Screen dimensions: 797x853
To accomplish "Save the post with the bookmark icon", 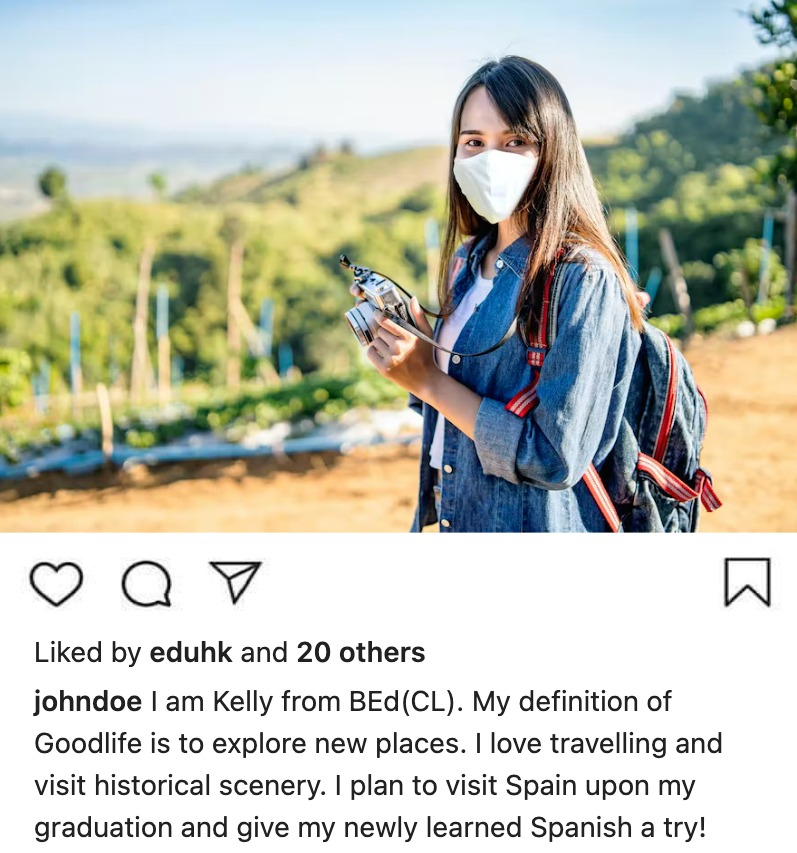I will (x=747, y=582).
